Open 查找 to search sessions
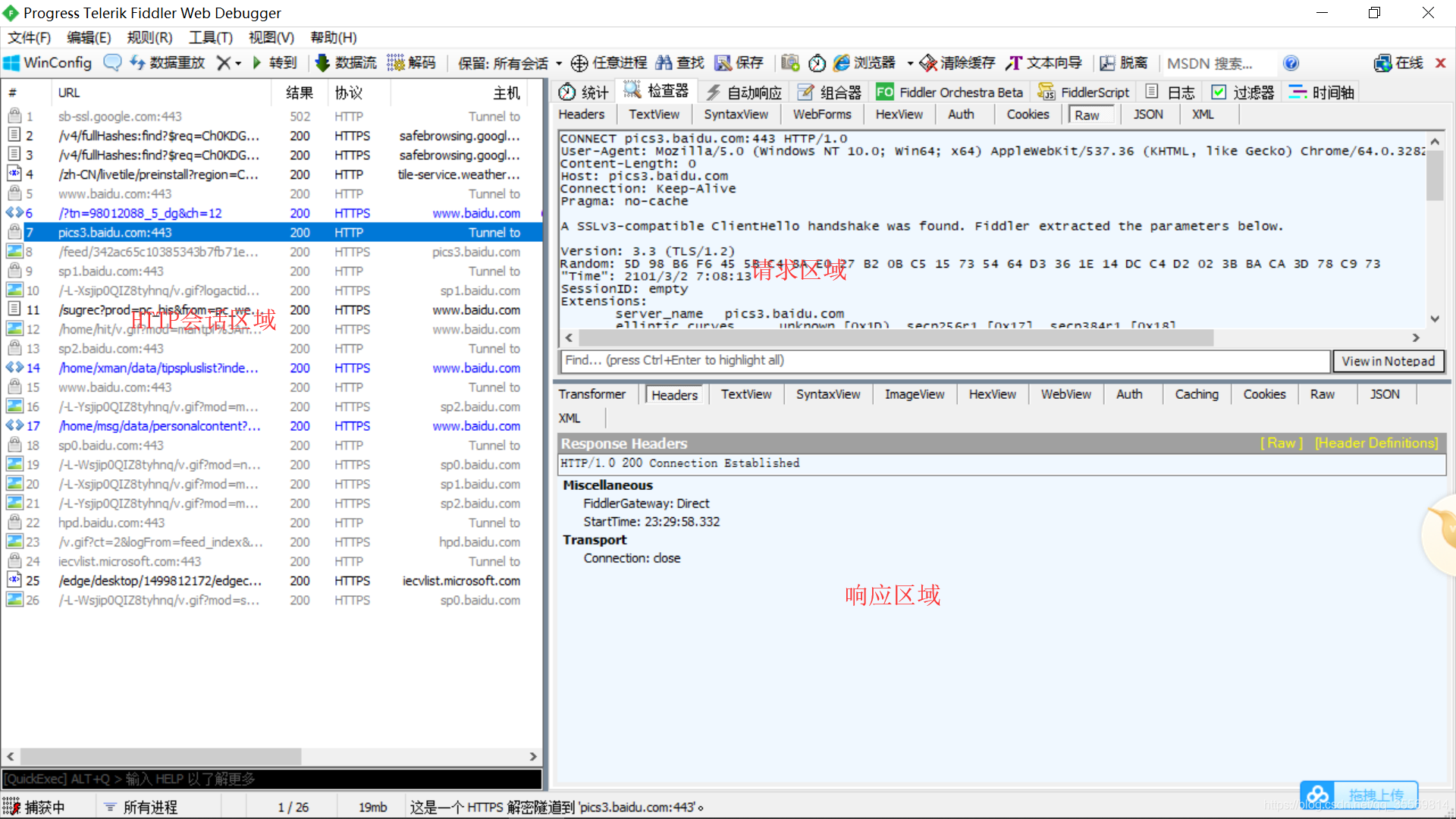Viewport: 1456px width, 819px height. [x=680, y=62]
